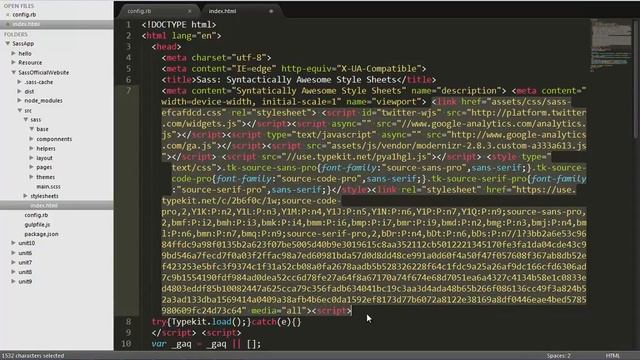Collapse the SassApp folder
640x360 pixels.
click(8, 43)
